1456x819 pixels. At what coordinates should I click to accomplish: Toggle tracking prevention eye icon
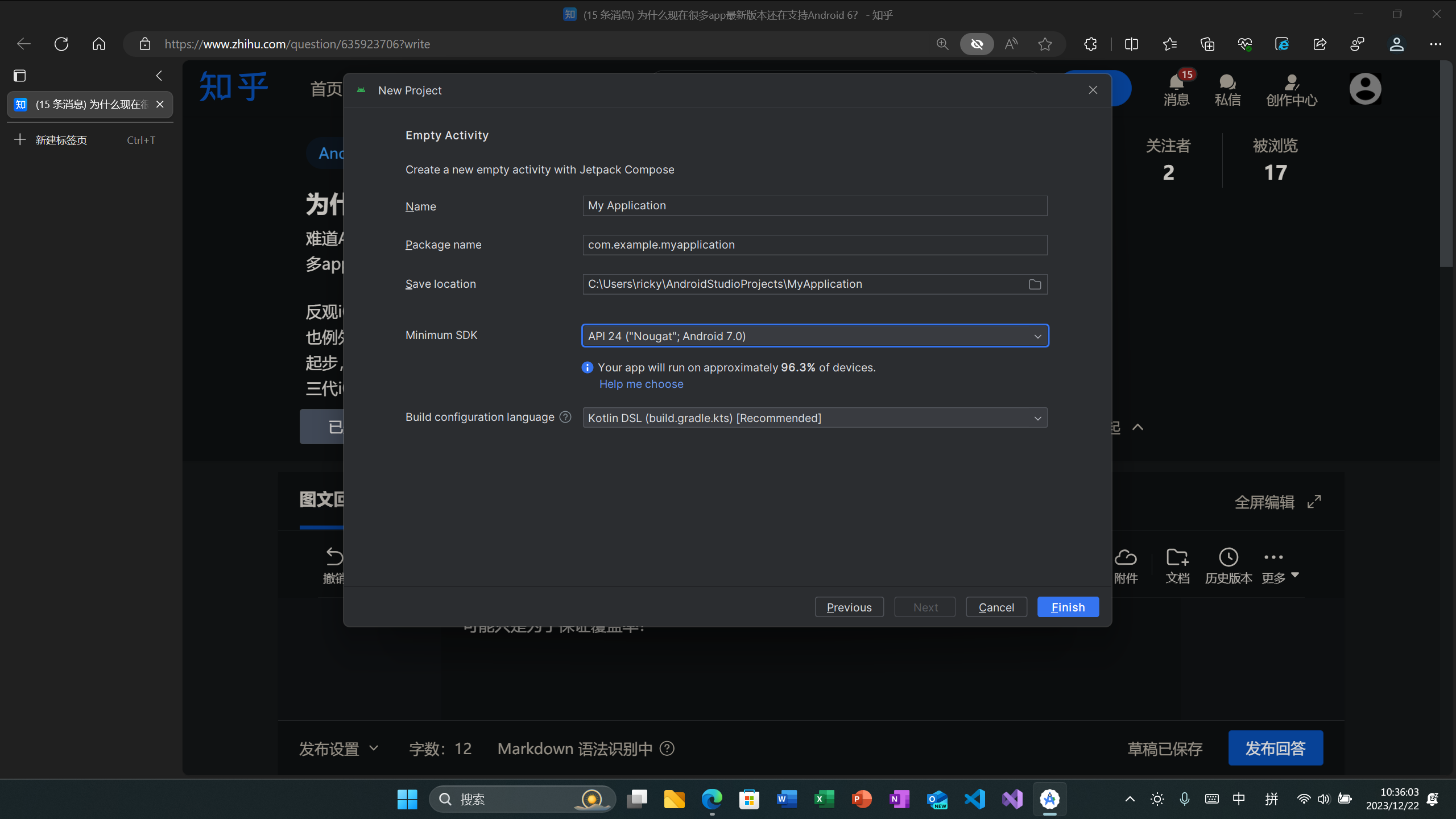[x=977, y=44]
